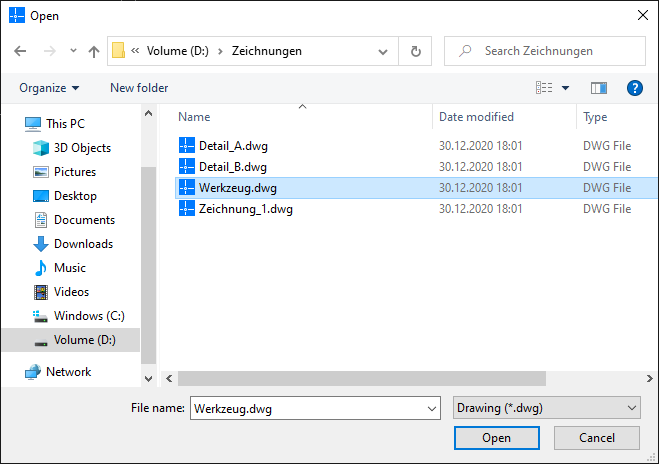Click the Open button
This screenshot has height=464, width=659.
click(x=496, y=438)
